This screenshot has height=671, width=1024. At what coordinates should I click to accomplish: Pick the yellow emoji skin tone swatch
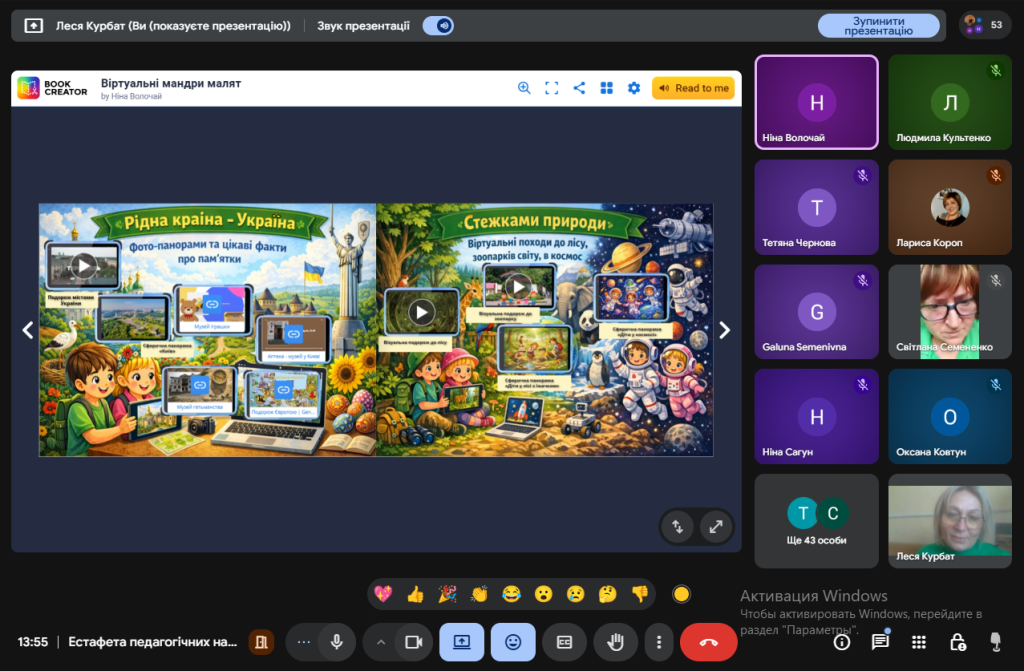(681, 594)
